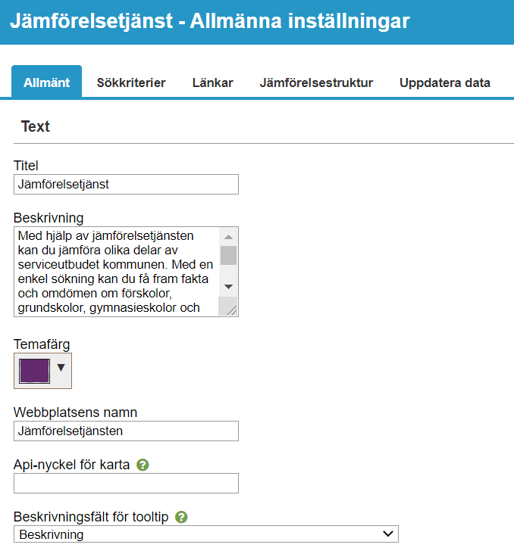Select the Uppdatera data tab
Viewport: 514px width, 554px height.
coord(445,83)
